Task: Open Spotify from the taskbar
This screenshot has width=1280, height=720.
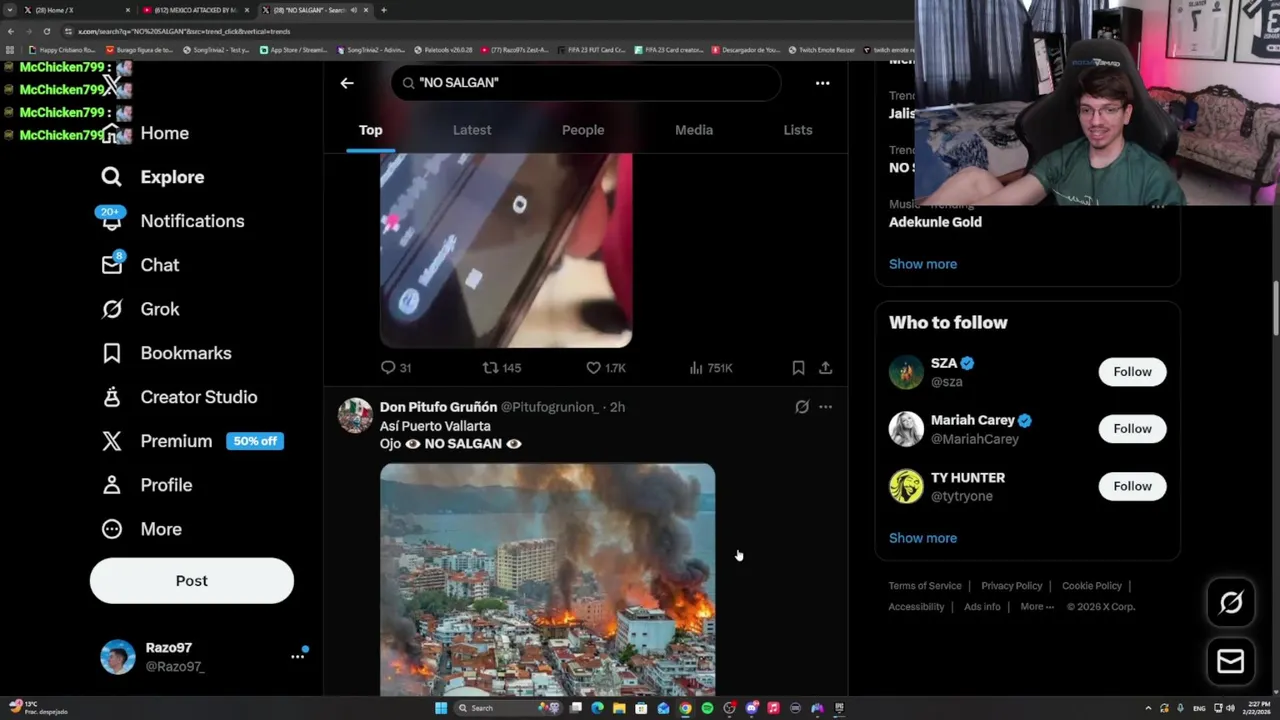Action: click(x=707, y=708)
